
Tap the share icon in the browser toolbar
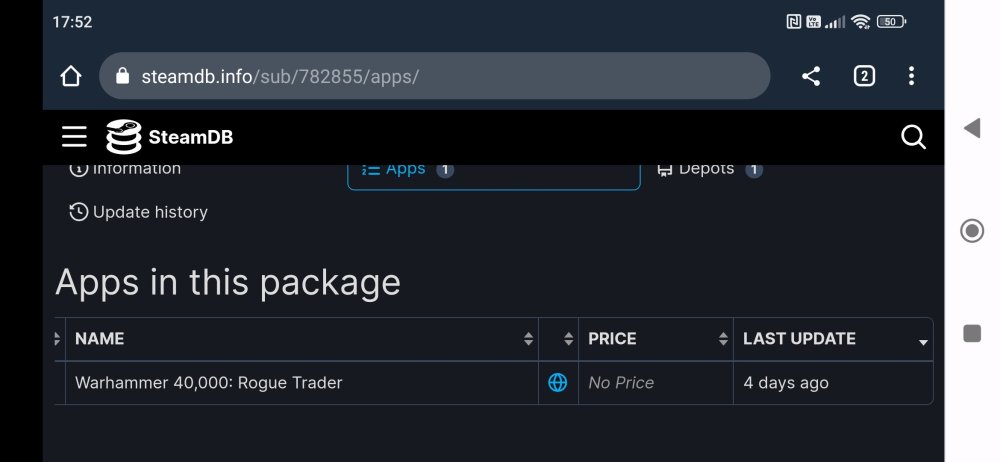[x=811, y=76]
